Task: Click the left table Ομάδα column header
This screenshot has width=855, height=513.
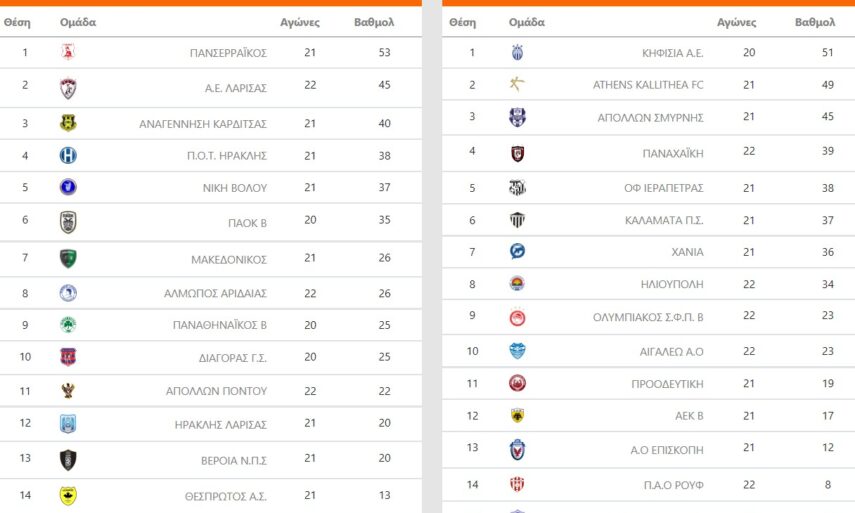Action: [78, 22]
